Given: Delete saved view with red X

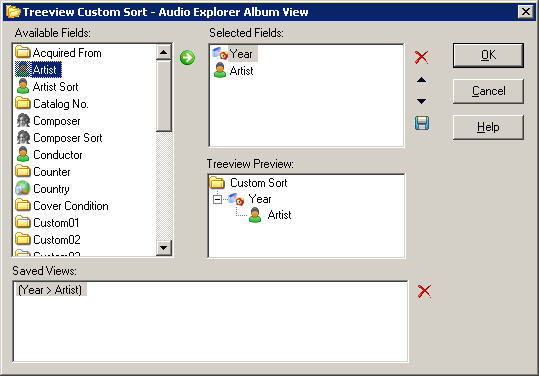Looking at the screenshot, I should (424, 291).
